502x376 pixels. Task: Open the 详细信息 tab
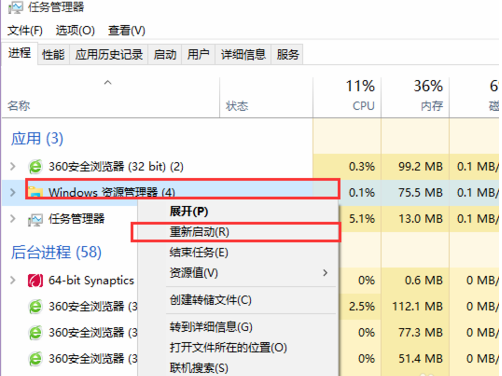point(243,54)
